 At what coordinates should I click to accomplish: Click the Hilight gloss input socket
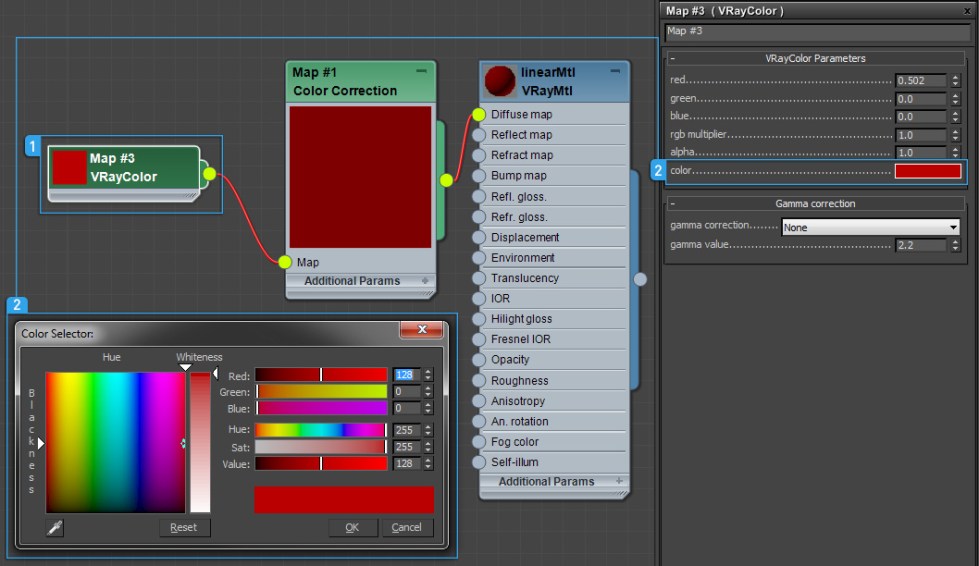(479, 319)
